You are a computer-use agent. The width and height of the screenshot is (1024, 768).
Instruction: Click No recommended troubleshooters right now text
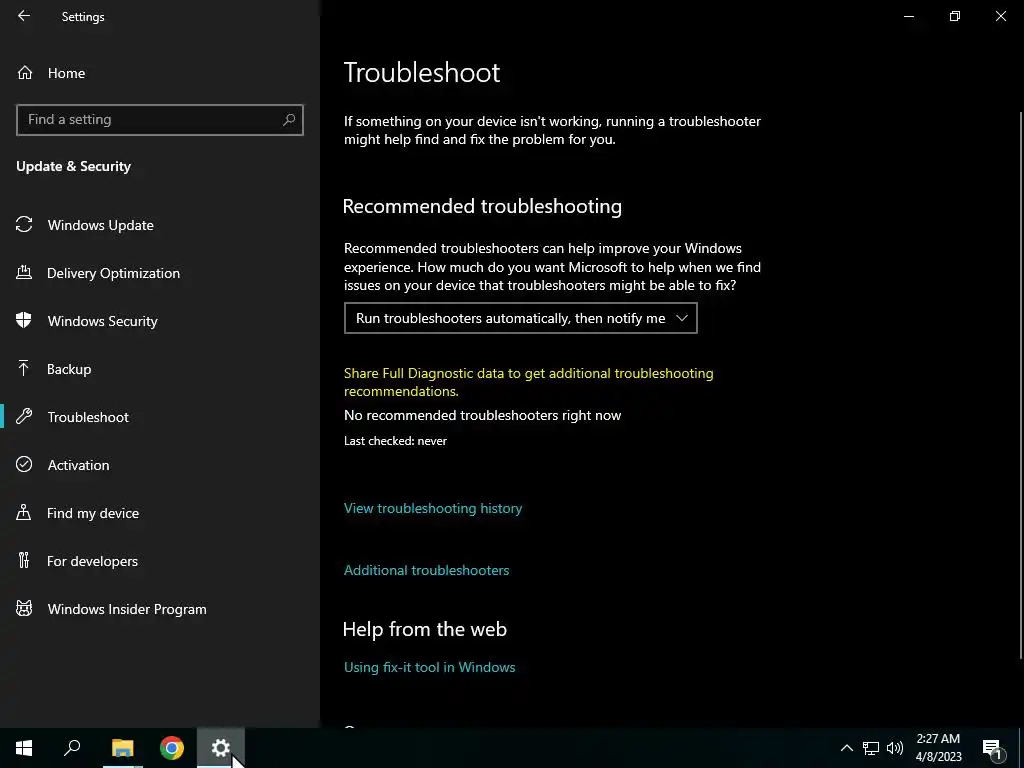click(483, 415)
